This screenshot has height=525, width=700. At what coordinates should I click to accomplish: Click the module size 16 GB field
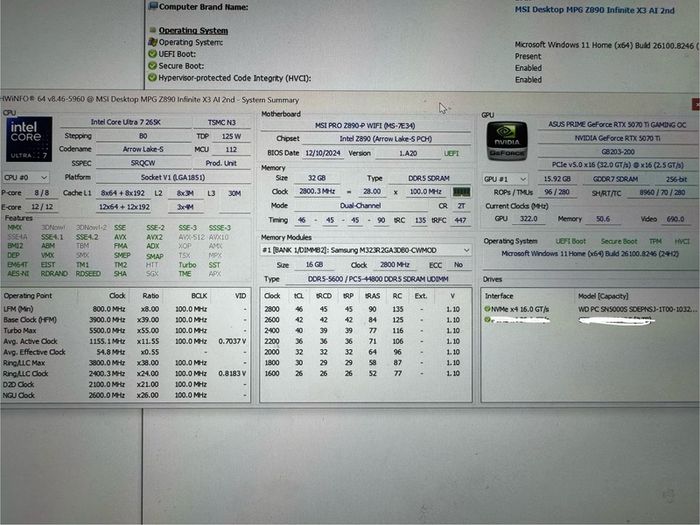click(x=314, y=265)
